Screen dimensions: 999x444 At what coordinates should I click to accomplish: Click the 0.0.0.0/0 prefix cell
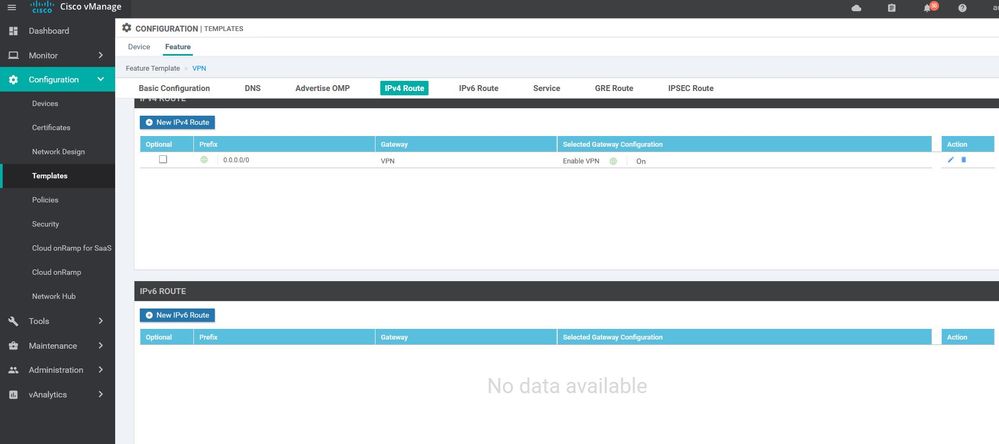(x=236, y=160)
